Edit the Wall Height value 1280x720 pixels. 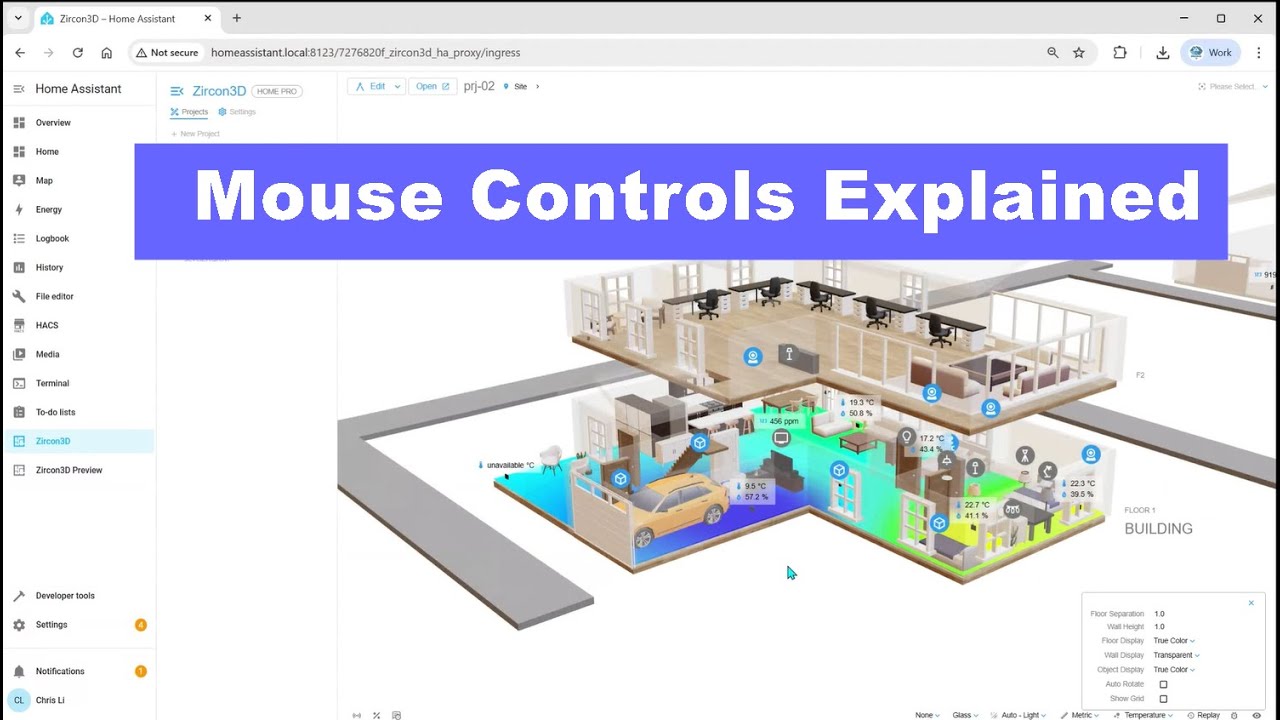pos(1160,627)
